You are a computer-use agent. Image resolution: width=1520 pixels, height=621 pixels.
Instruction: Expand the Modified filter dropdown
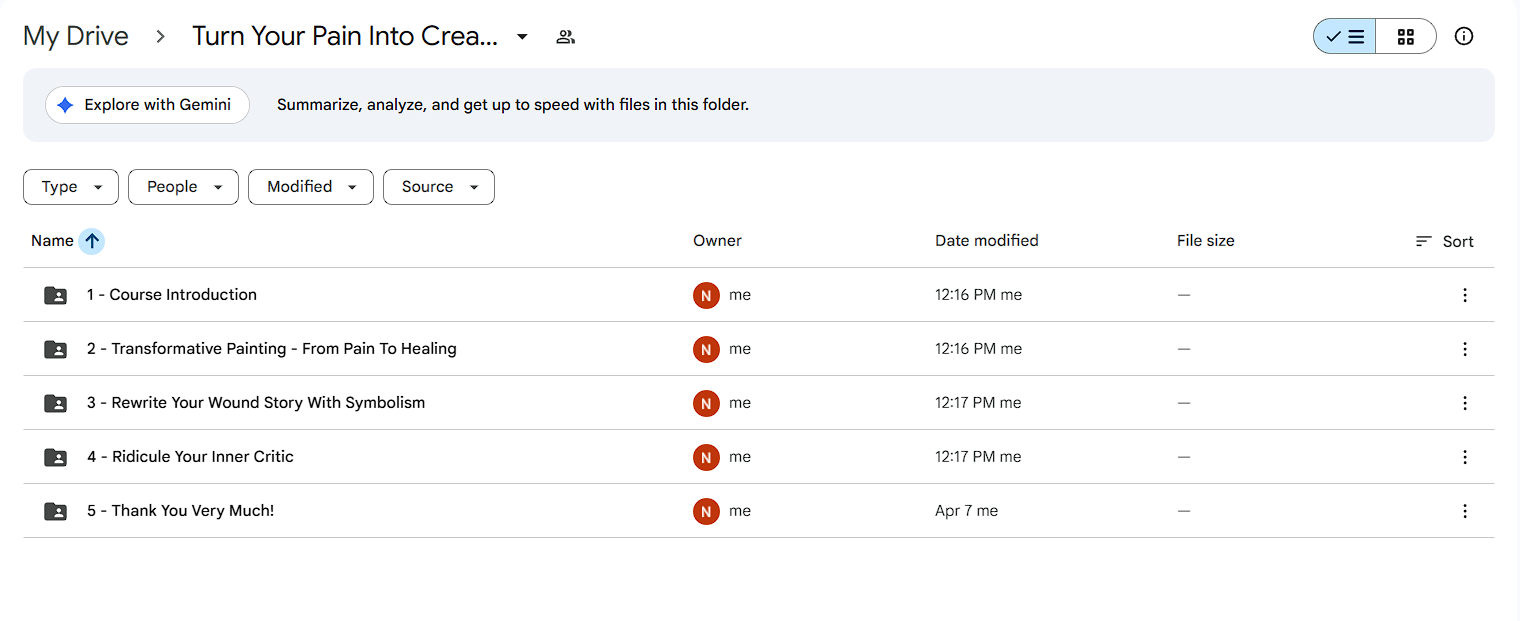click(311, 187)
